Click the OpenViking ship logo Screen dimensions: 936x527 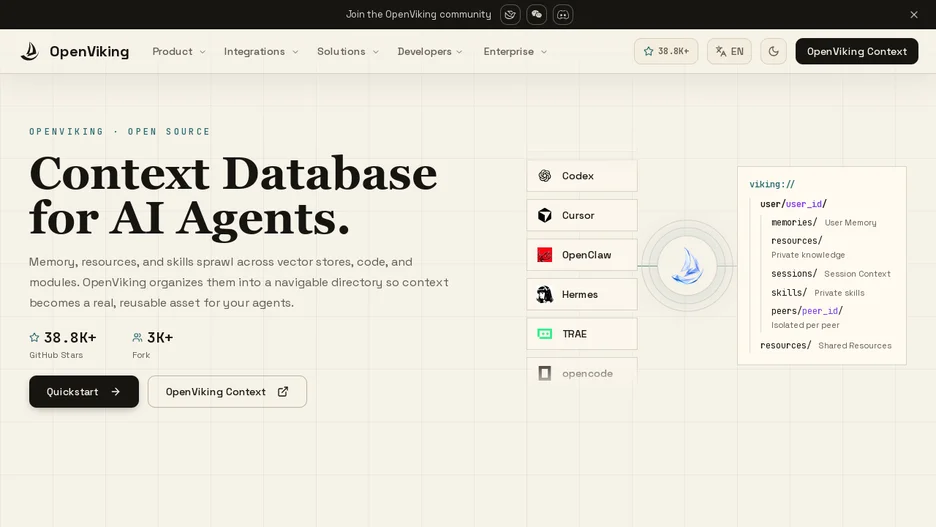(x=29, y=51)
